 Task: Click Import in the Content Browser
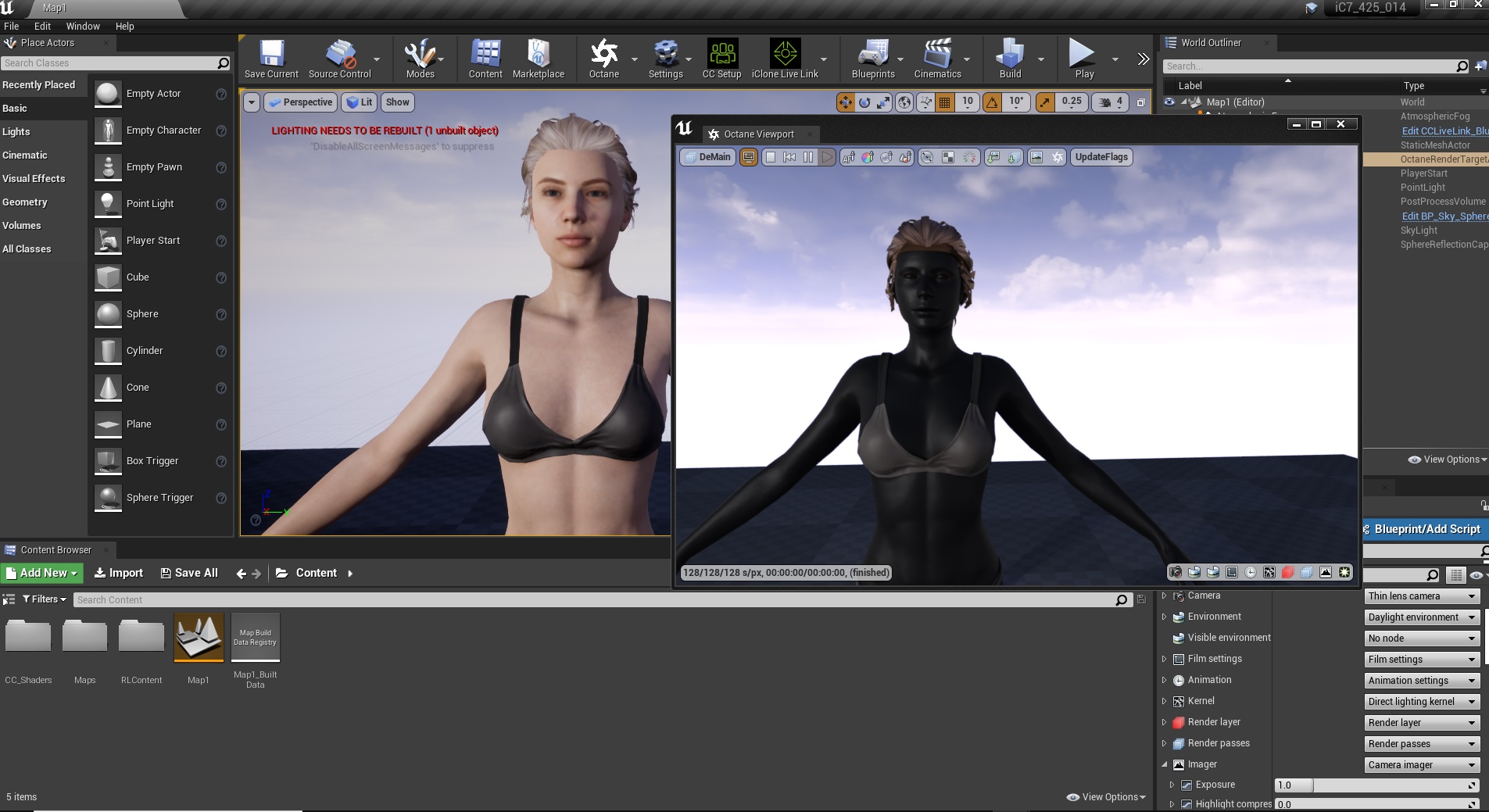119,573
